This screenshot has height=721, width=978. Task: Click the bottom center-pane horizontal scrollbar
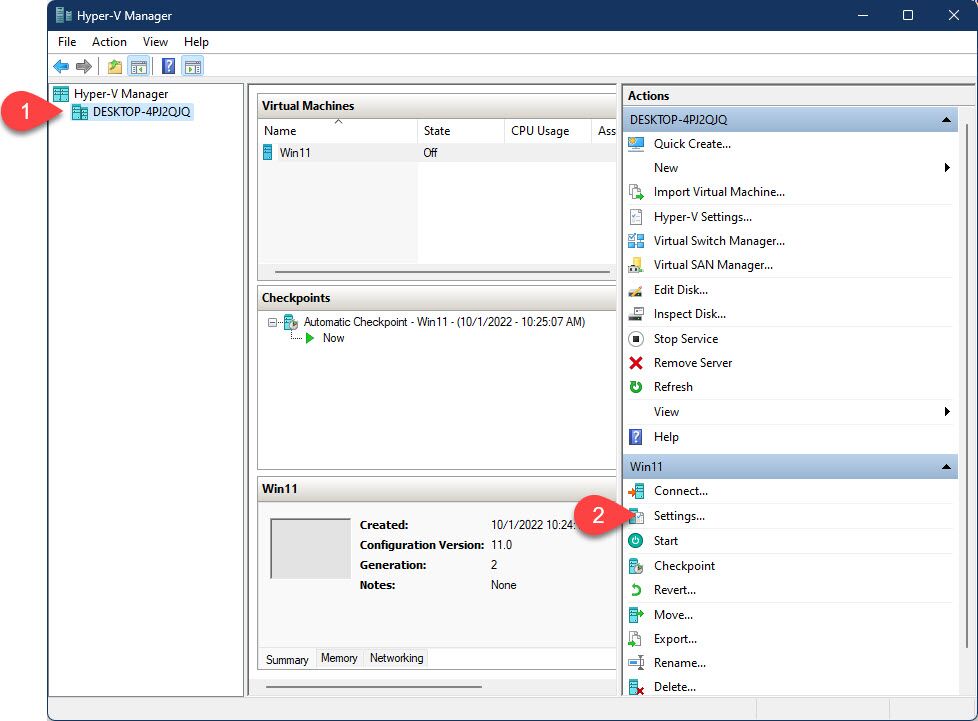point(374,687)
